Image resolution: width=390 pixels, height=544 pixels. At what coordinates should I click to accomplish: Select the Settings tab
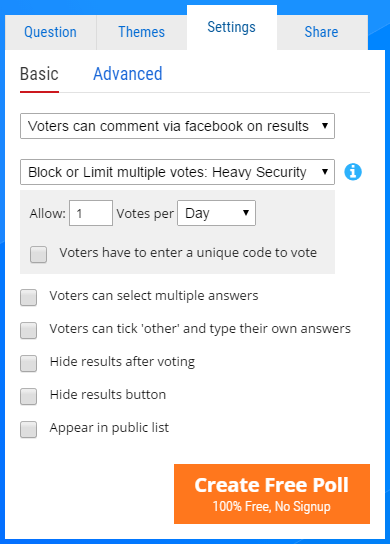point(232,27)
